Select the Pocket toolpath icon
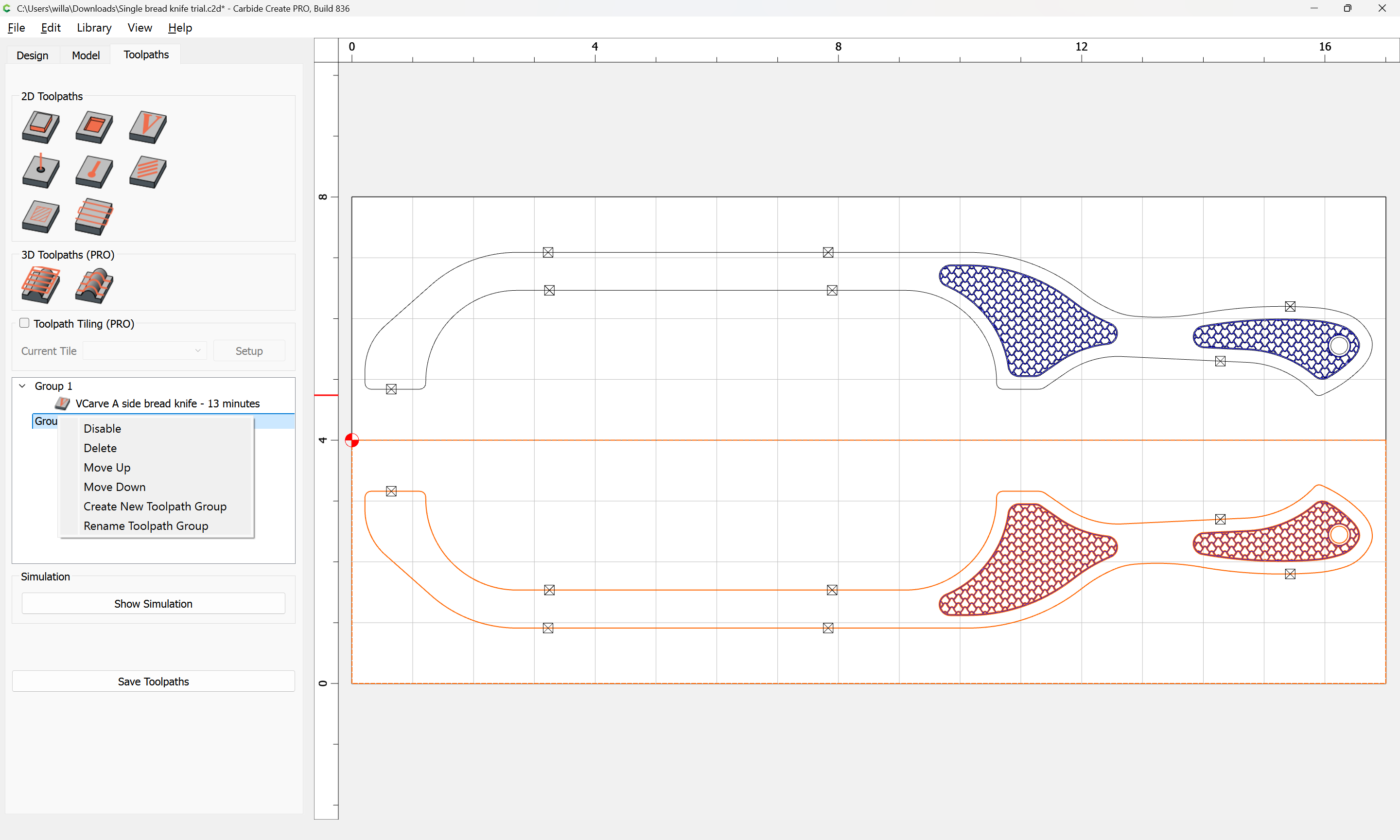The width and height of the screenshot is (1400, 840). pos(94,126)
